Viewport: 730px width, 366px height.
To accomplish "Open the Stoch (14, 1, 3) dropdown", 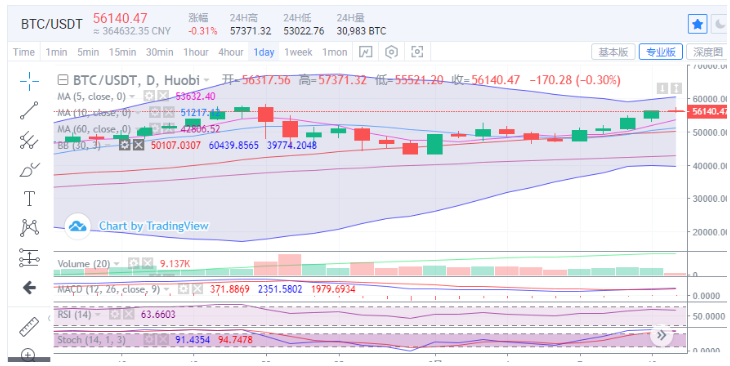I will click(132, 340).
